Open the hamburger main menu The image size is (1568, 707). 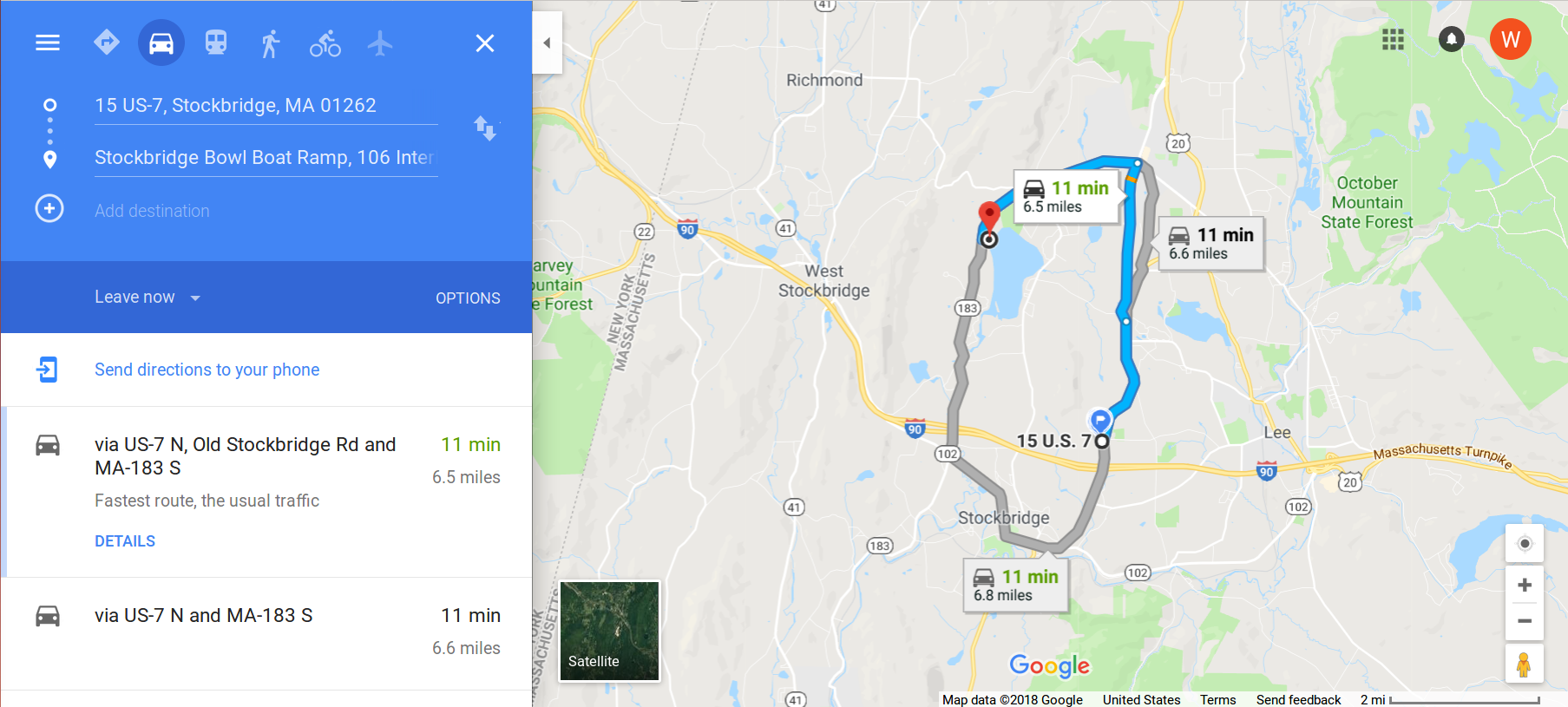(48, 43)
